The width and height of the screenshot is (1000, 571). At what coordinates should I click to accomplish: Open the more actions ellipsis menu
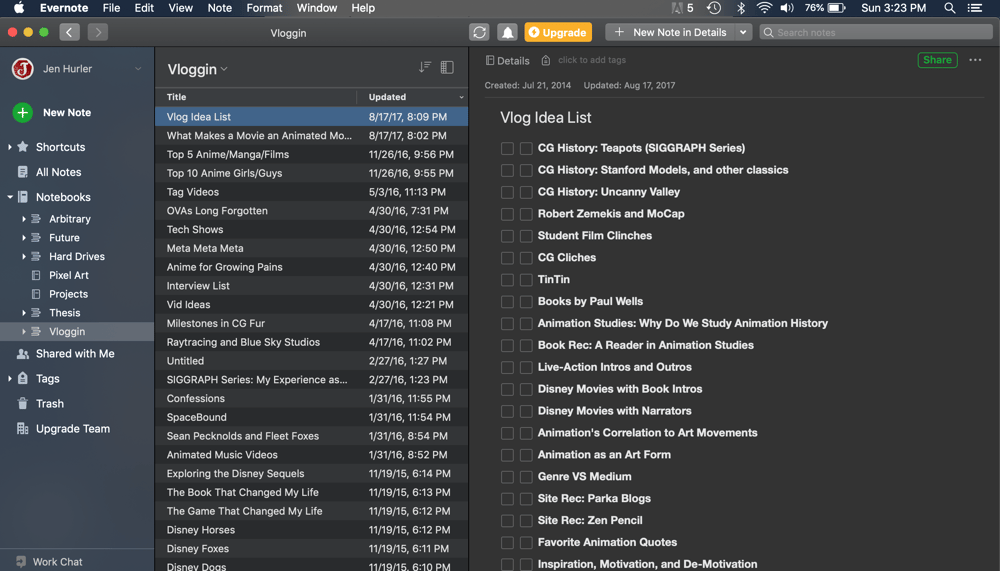pyautogui.click(x=975, y=60)
